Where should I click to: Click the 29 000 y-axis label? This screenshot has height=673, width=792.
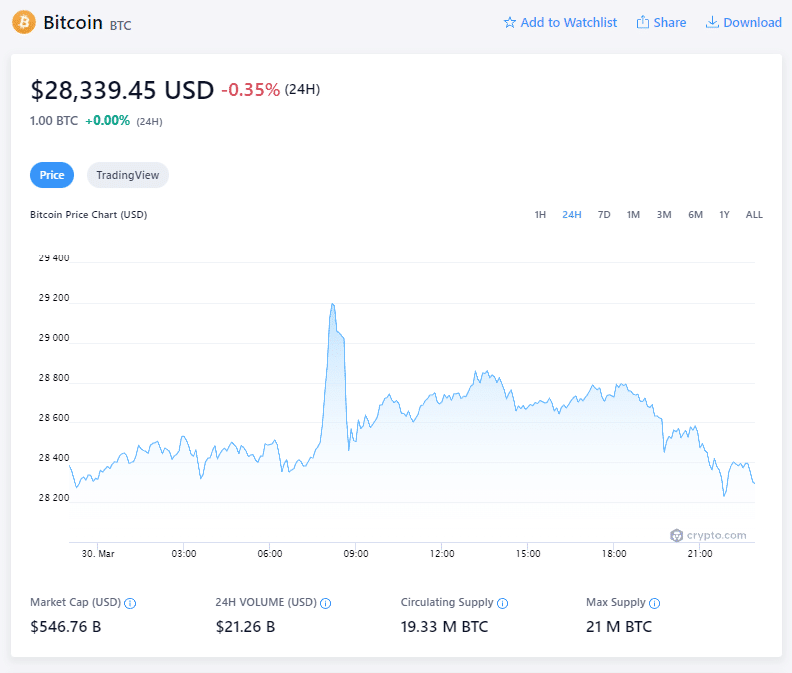[x=54, y=338]
